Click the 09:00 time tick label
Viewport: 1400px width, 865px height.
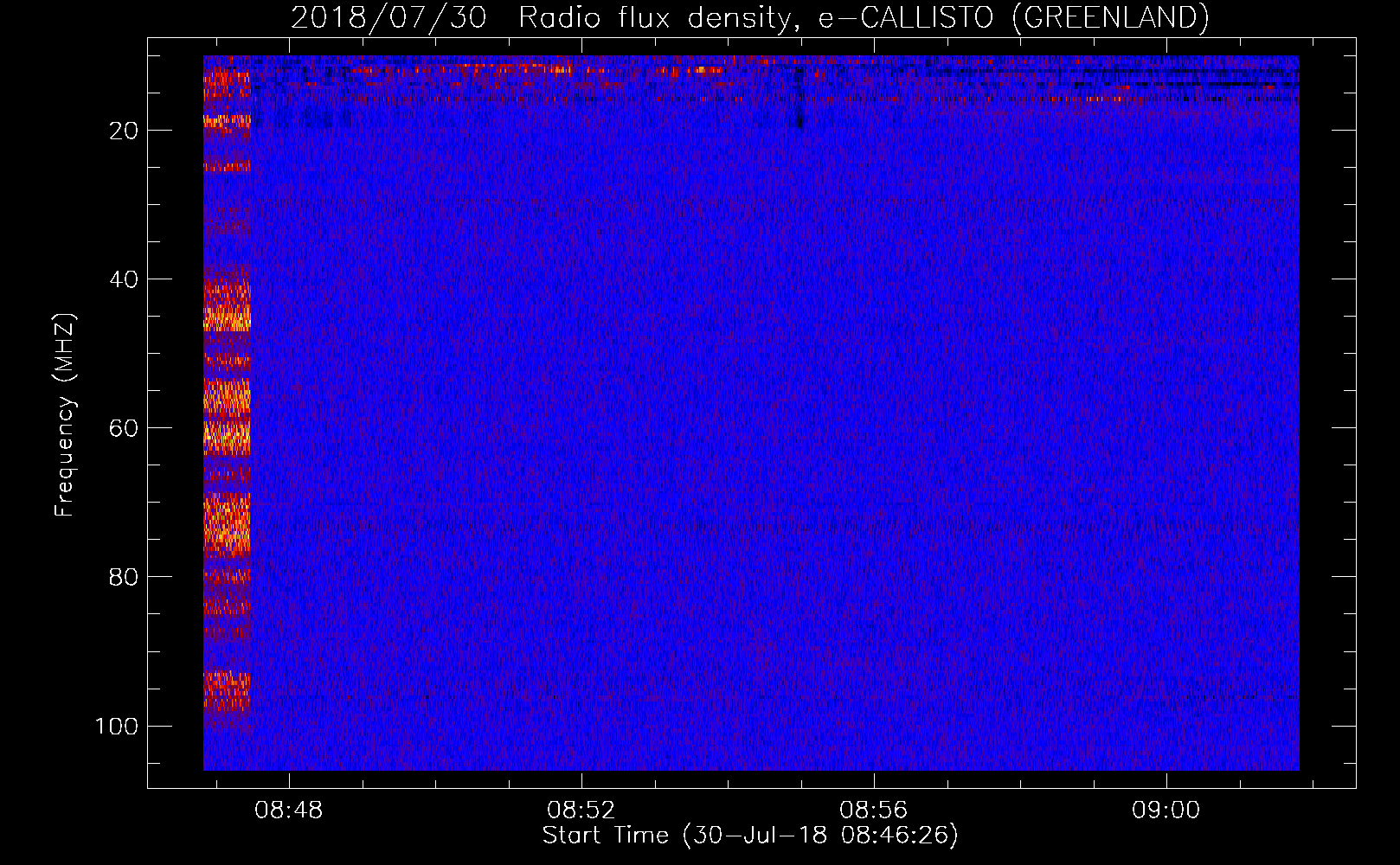(x=1166, y=811)
